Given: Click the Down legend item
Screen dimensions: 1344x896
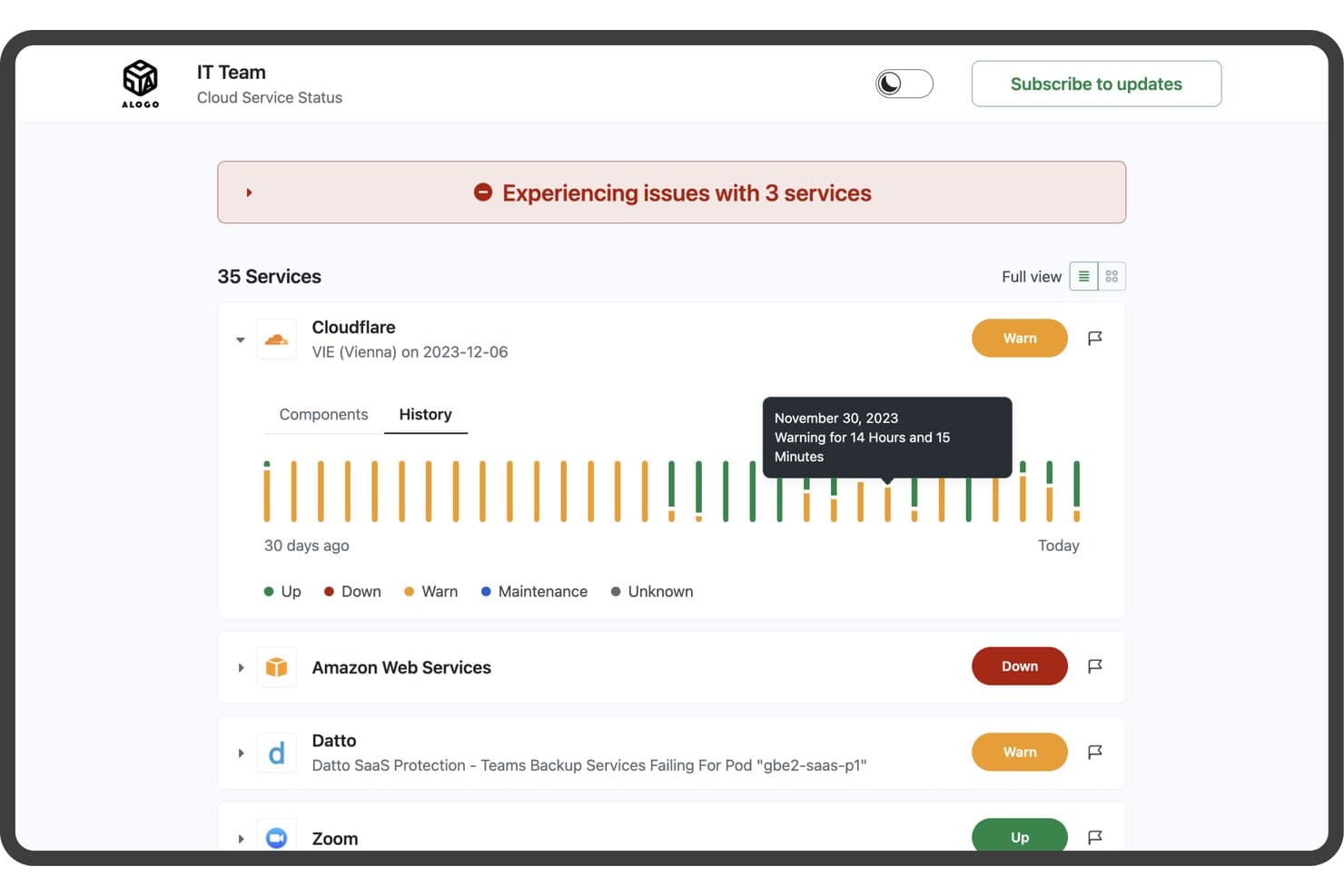Looking at the screenshot, I should [x=352, y=591].
